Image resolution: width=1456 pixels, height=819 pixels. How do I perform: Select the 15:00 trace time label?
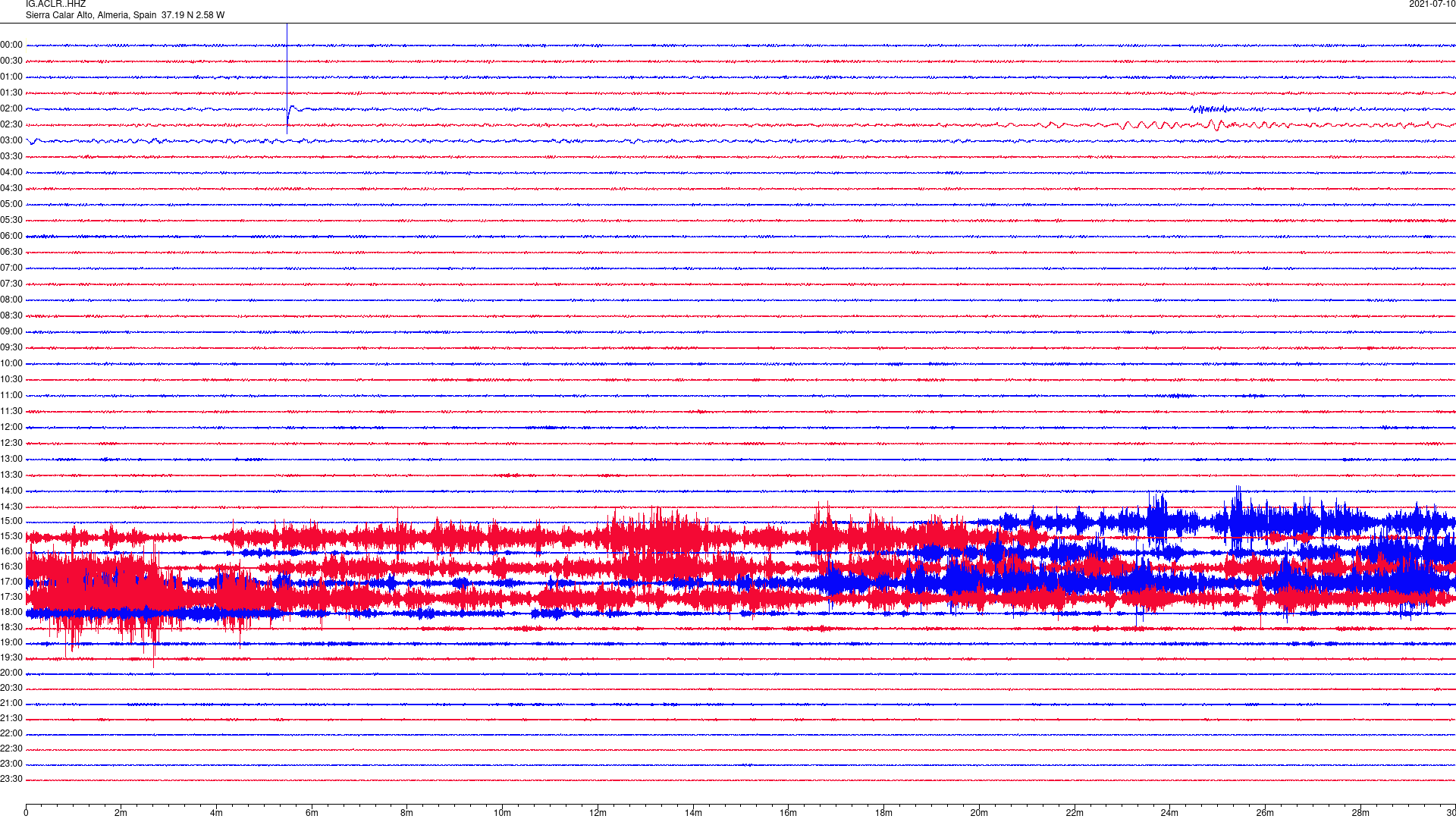(11, 522)
